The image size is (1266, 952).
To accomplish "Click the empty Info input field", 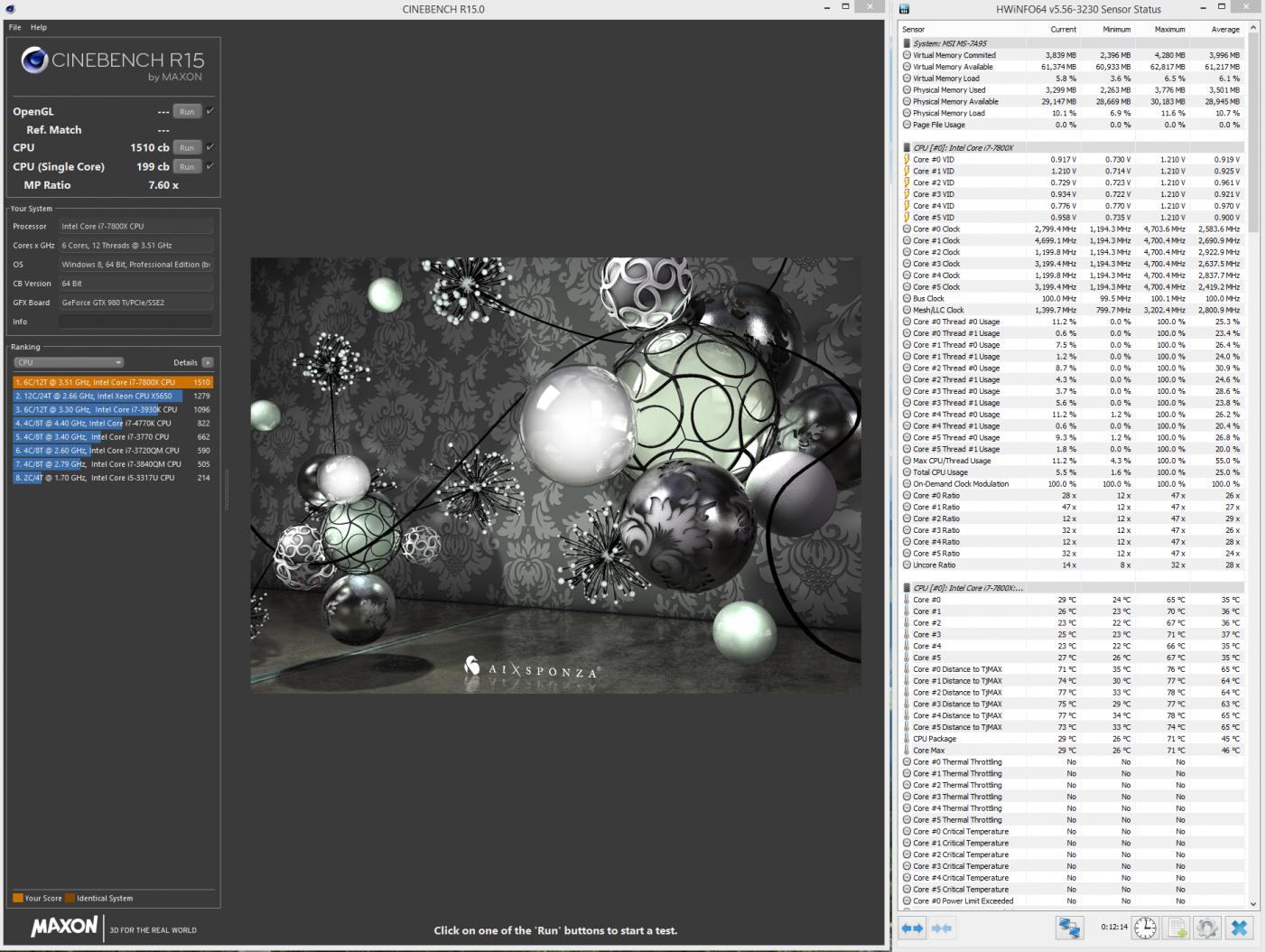I will tap(136, 322).
